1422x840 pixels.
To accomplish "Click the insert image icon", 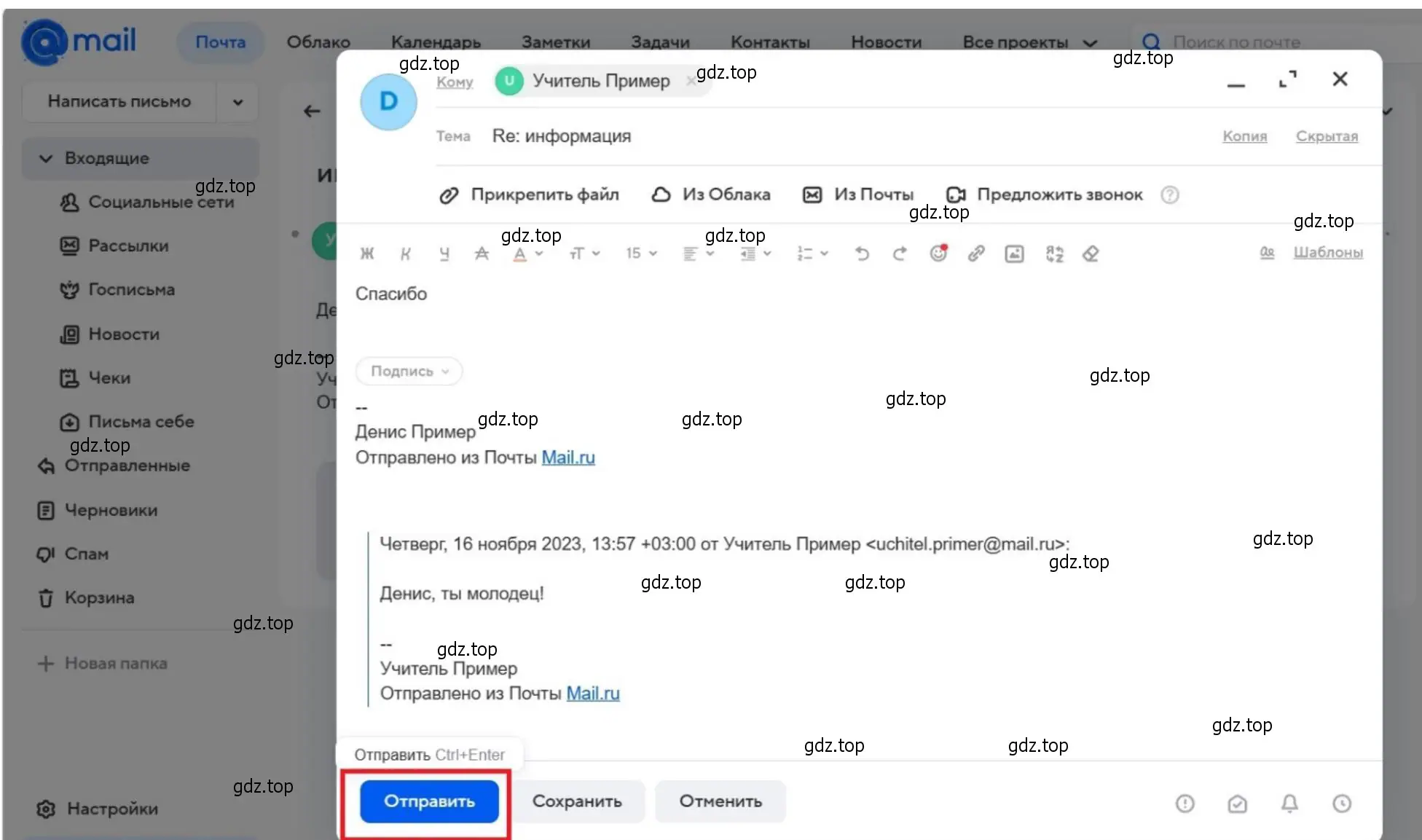I will [x=1012, y=254].
